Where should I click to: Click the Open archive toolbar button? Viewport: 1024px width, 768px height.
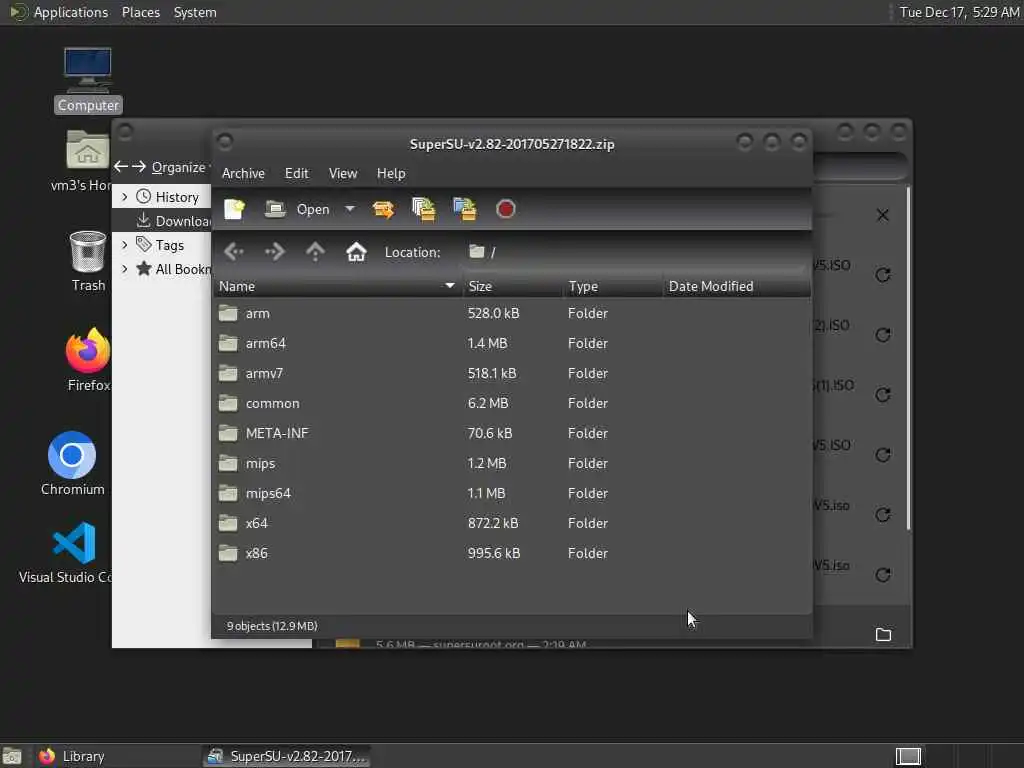click(x=297, y=209)
